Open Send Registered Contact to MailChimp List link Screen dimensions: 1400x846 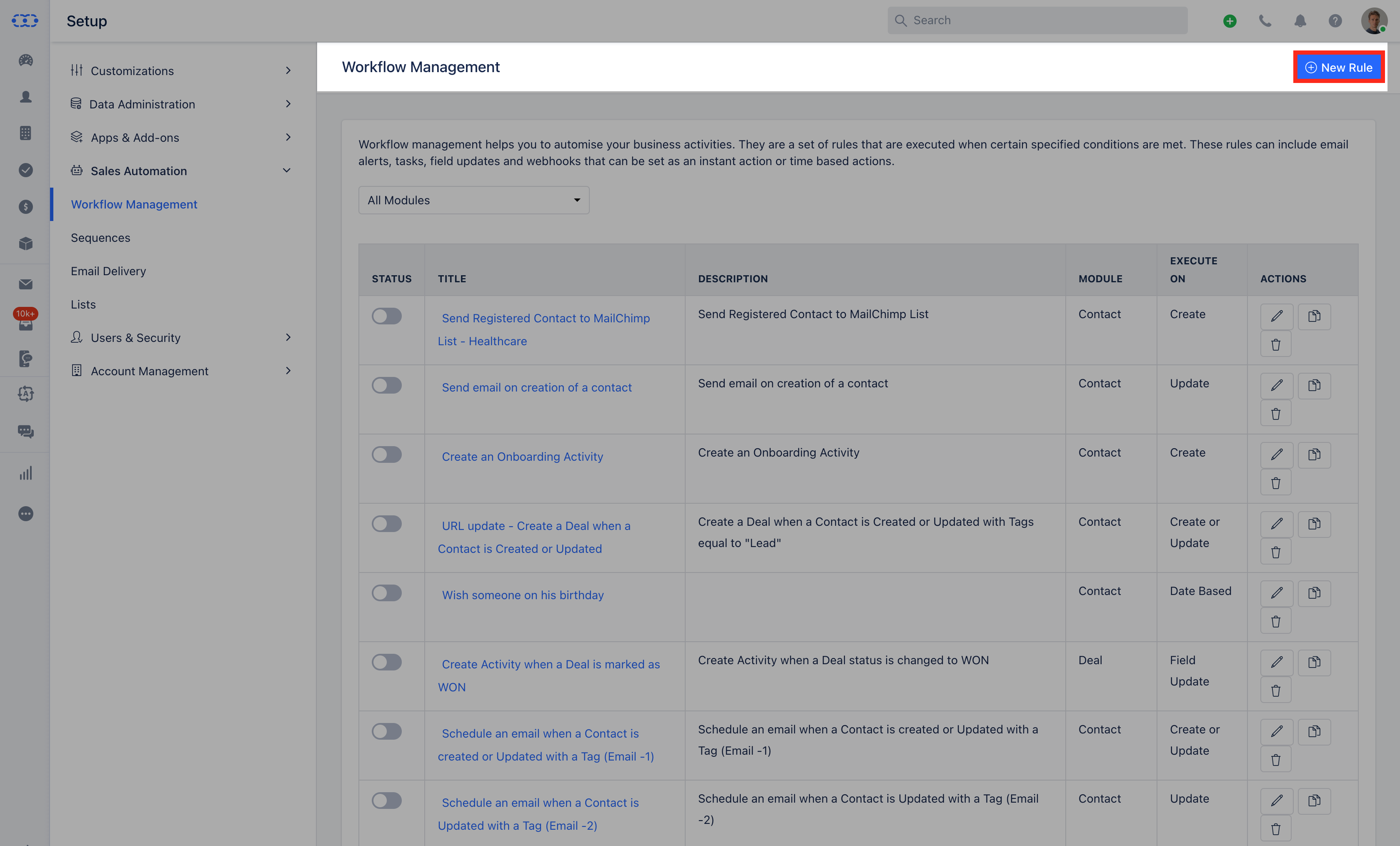[544, 330]
